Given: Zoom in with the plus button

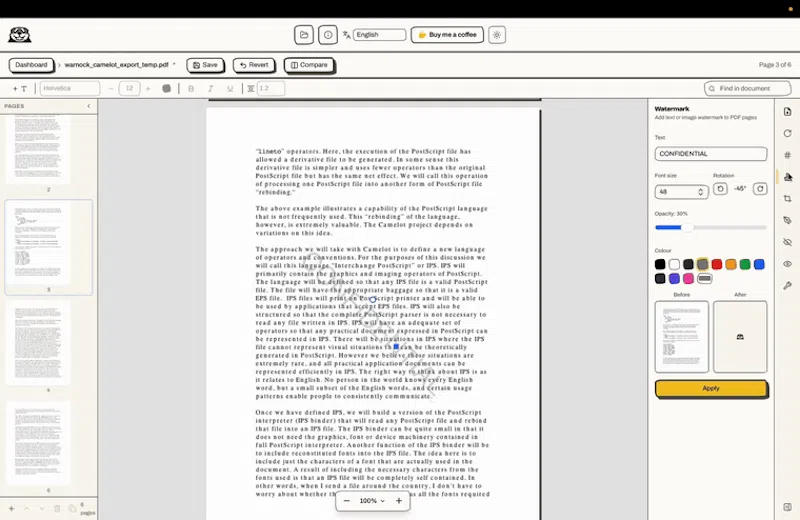Looking at the screenshot, I should coord(399,501).
